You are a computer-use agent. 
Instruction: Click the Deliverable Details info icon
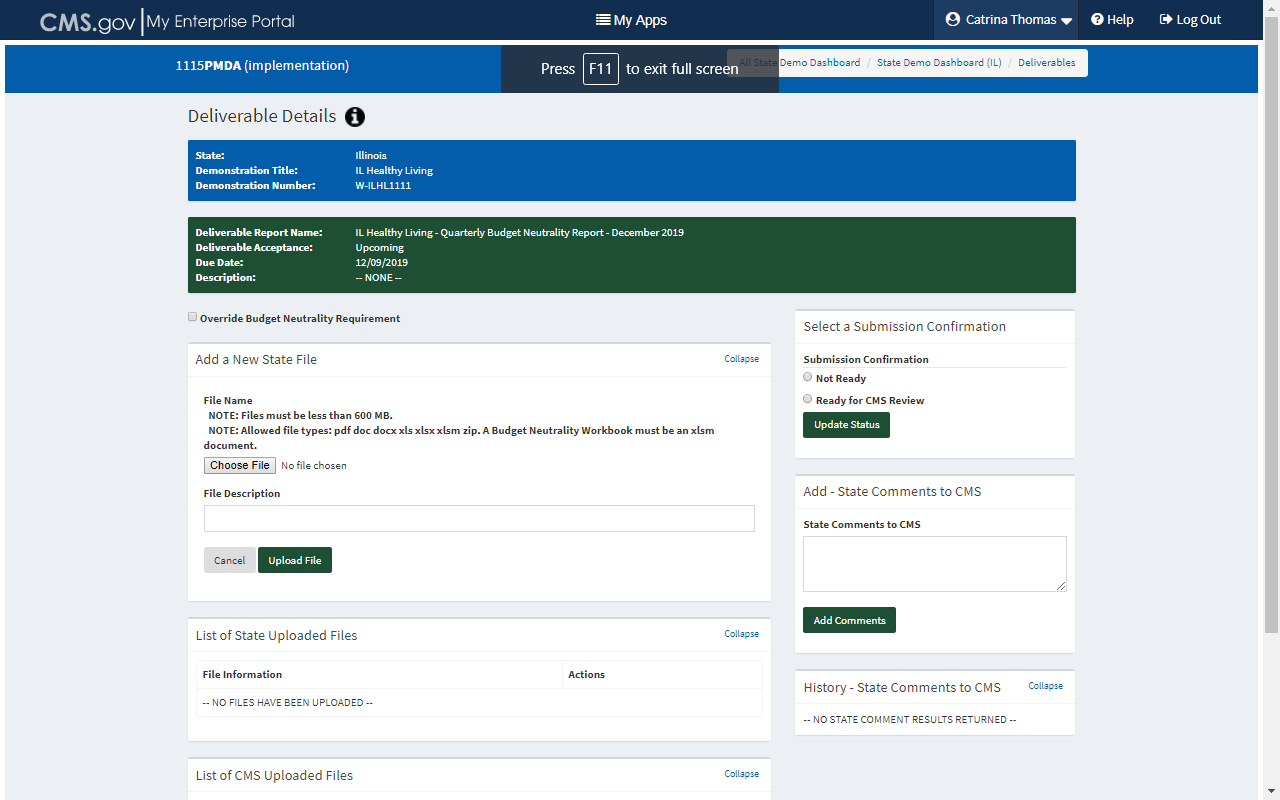point(355,117)
